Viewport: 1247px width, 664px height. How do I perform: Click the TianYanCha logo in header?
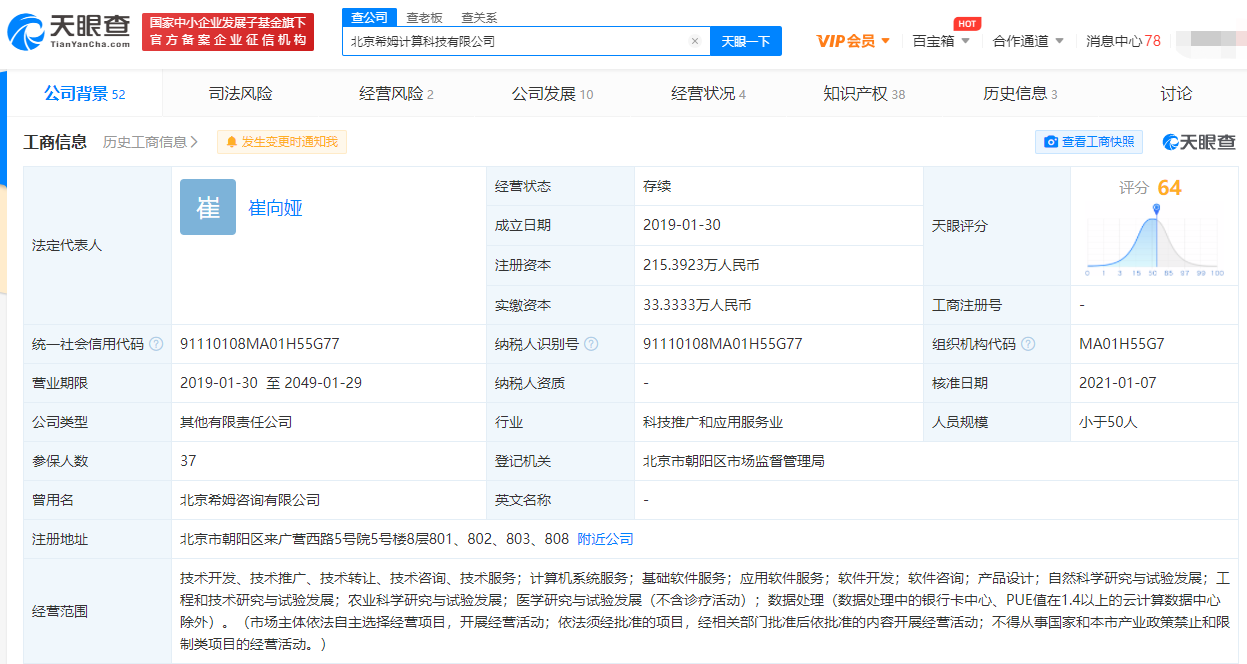point(68,31)
